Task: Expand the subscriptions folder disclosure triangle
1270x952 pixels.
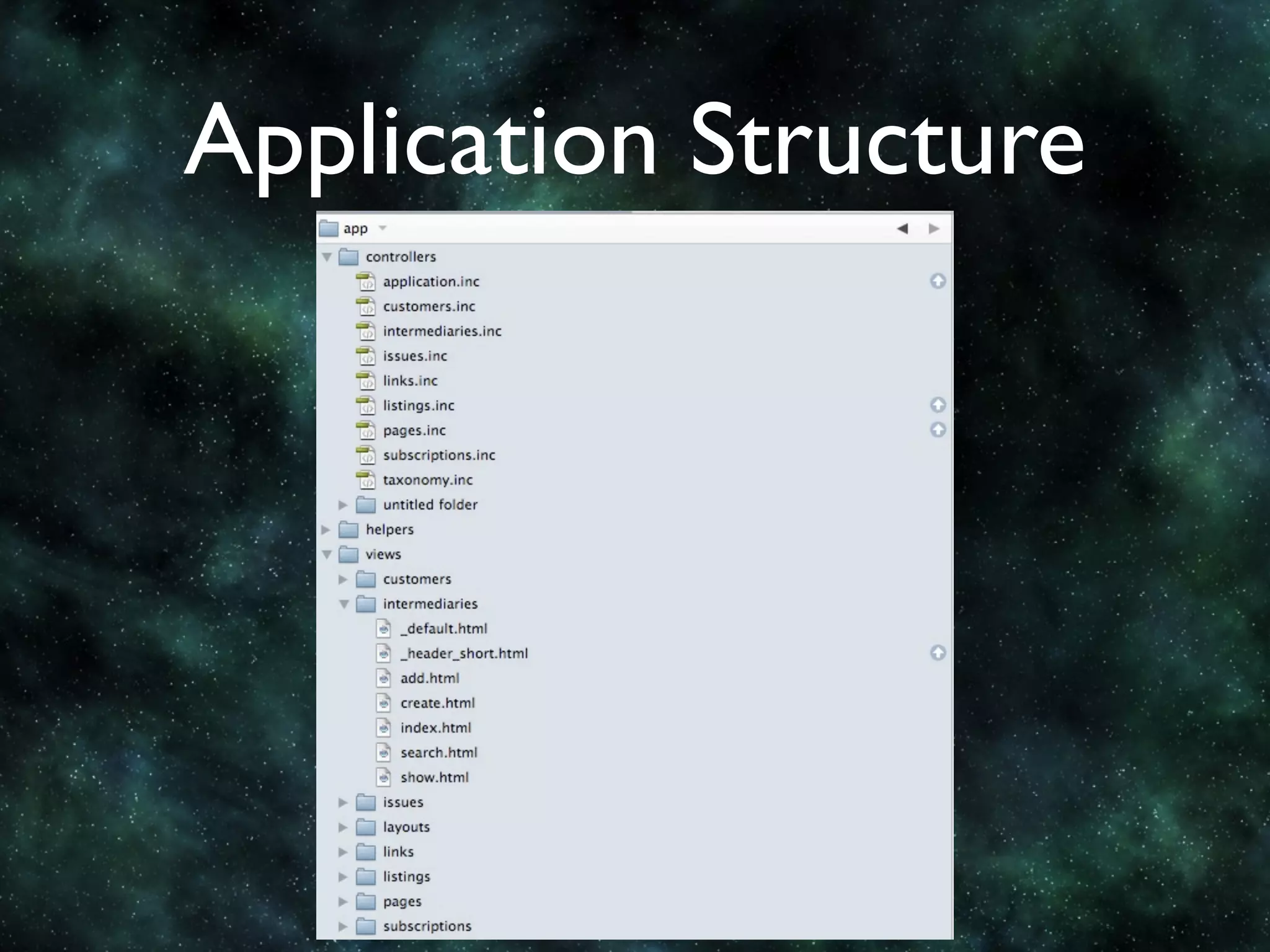Action: pyautogui.click(x=343, y=926)
